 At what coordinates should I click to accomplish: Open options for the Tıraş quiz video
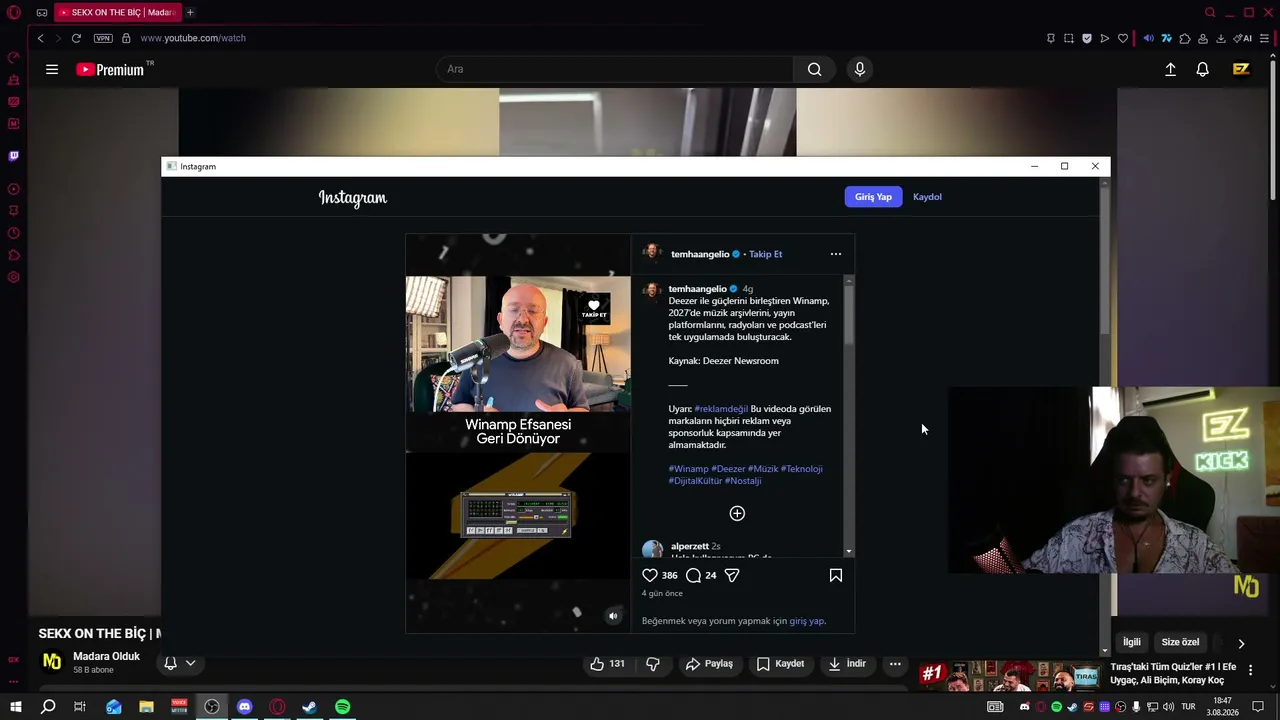click(1250, 671)
